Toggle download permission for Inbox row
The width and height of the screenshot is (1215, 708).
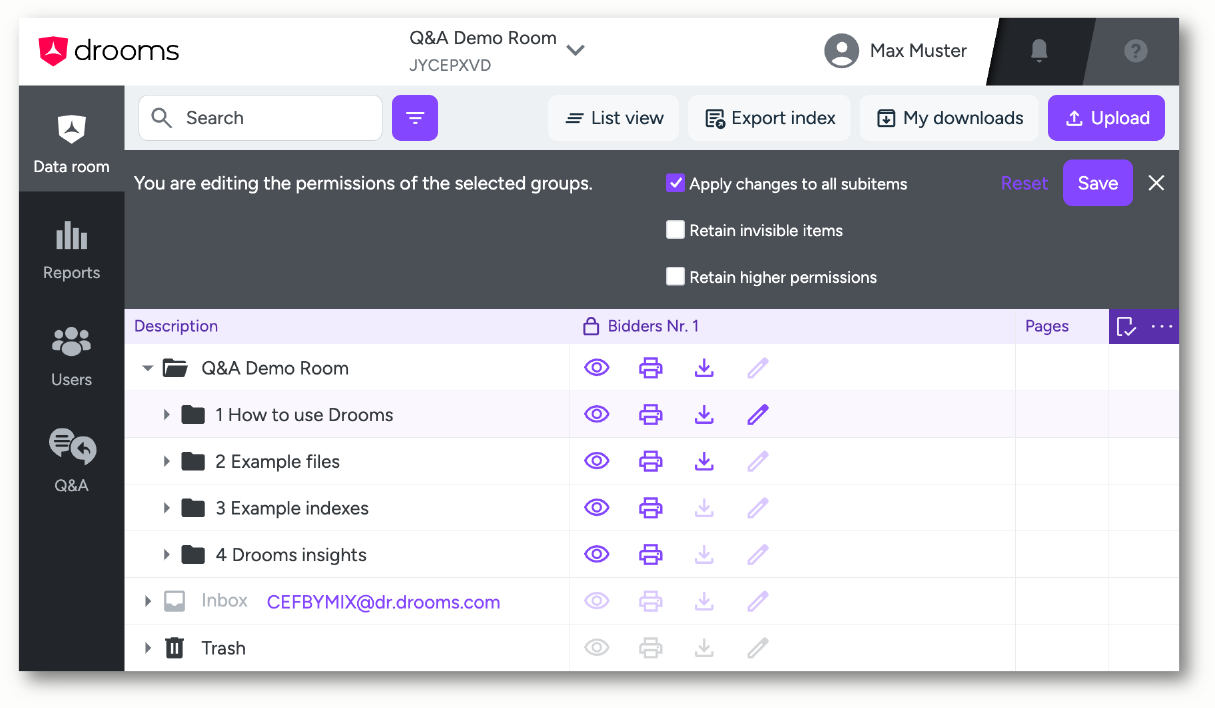pos(704,601)
